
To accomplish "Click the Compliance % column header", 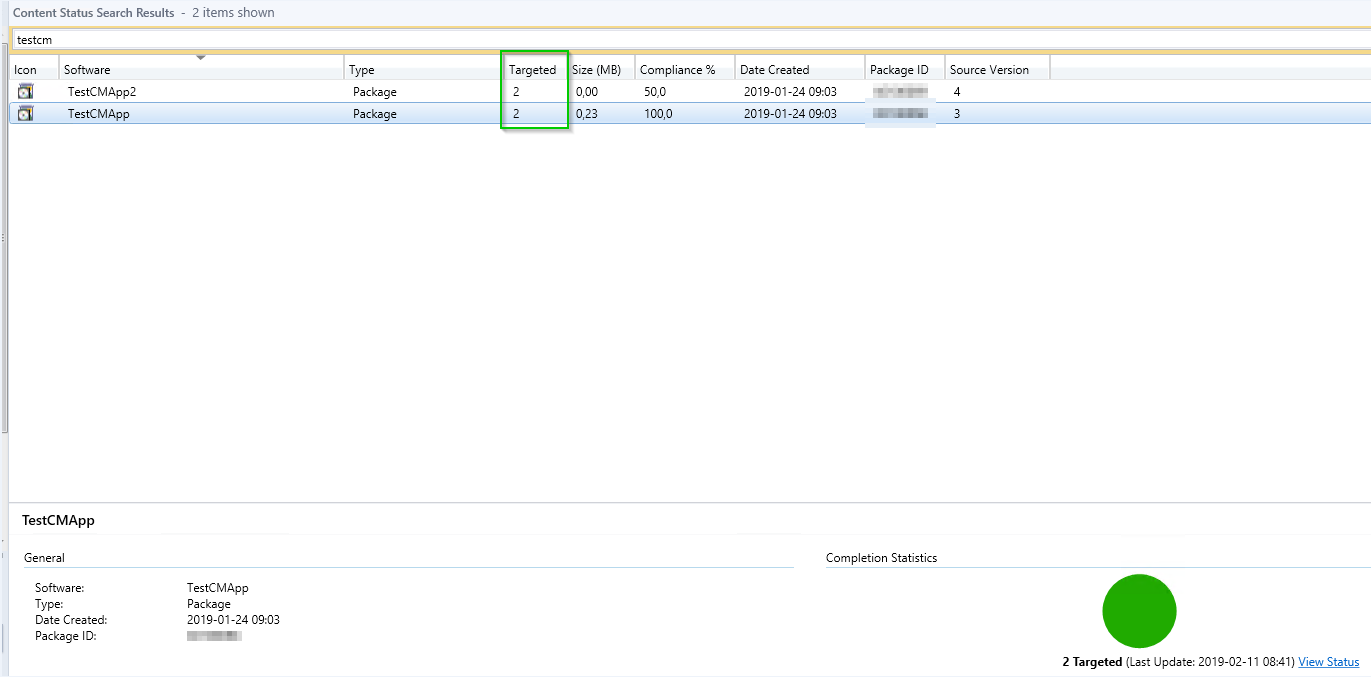I will coord(678,70).
